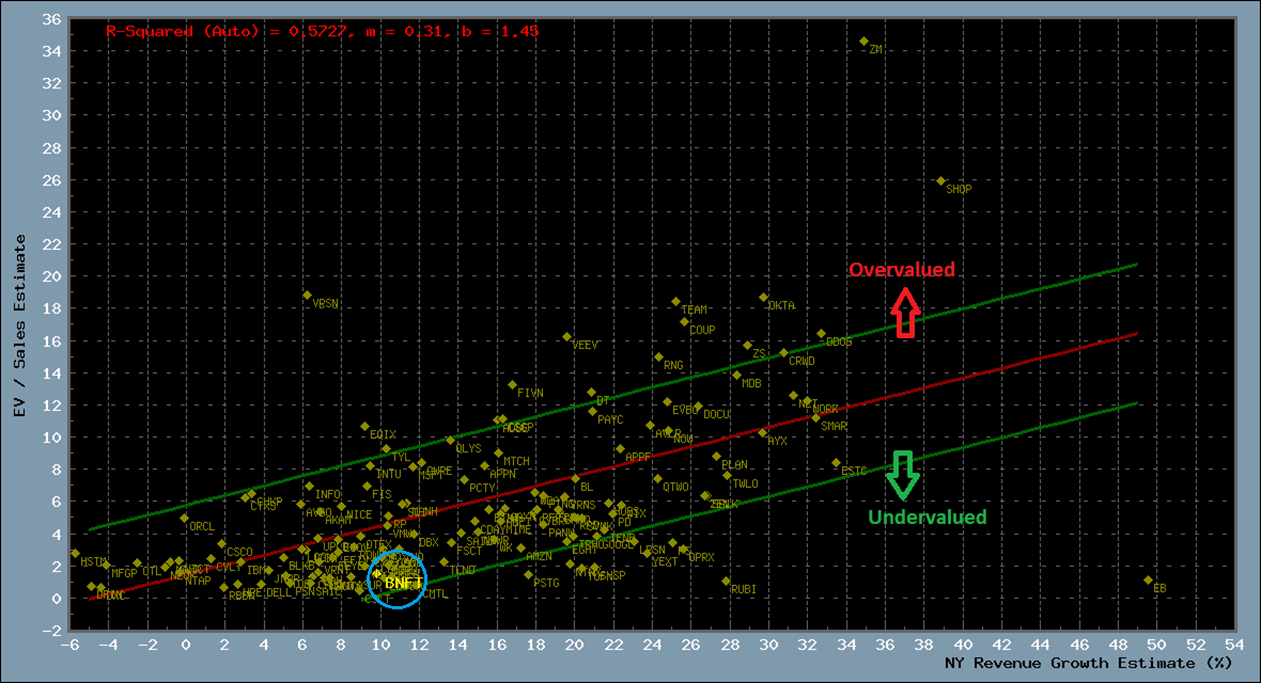Click the "PAYC" ticker label
1261x683 pixels.
611,420
